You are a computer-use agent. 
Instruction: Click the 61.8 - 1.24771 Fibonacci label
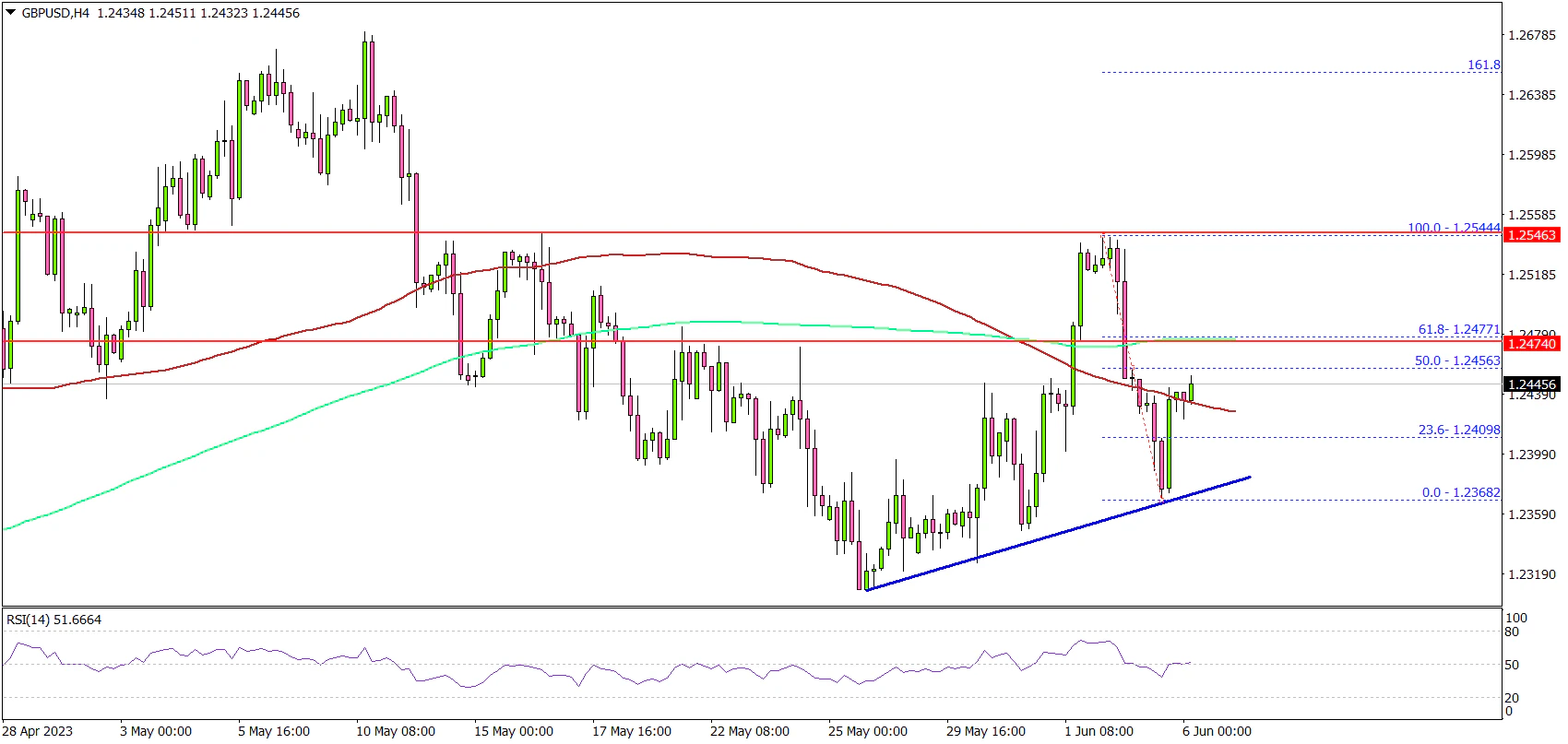coord(1458,330)
